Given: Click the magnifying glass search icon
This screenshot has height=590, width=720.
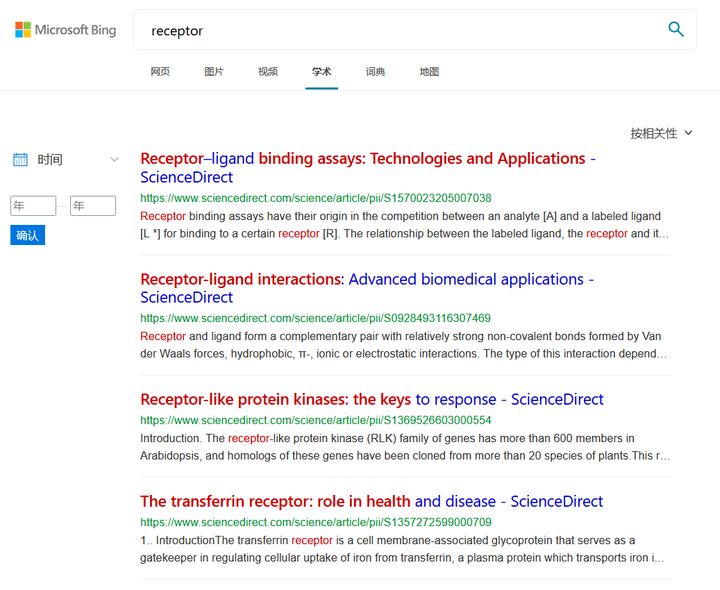Looking at the screenshot, I should [676, 29].
